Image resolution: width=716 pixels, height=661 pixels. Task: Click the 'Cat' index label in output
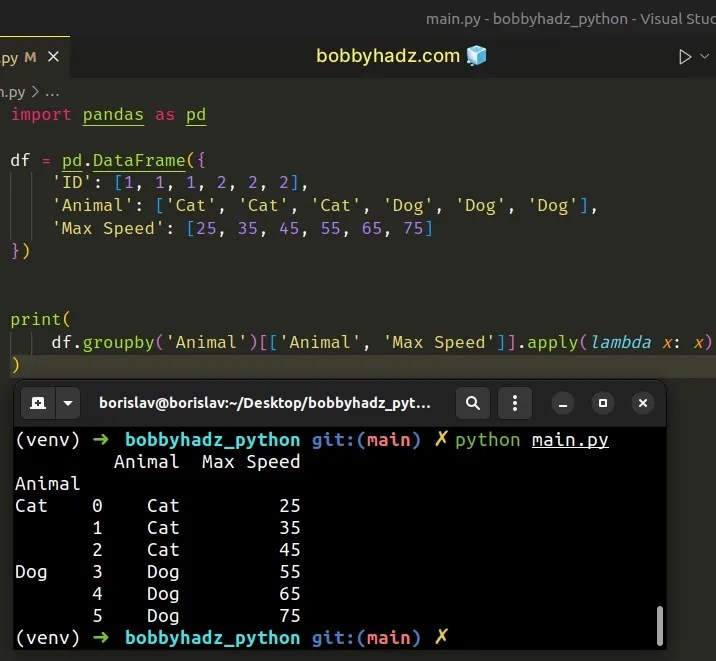click(31, 506)
